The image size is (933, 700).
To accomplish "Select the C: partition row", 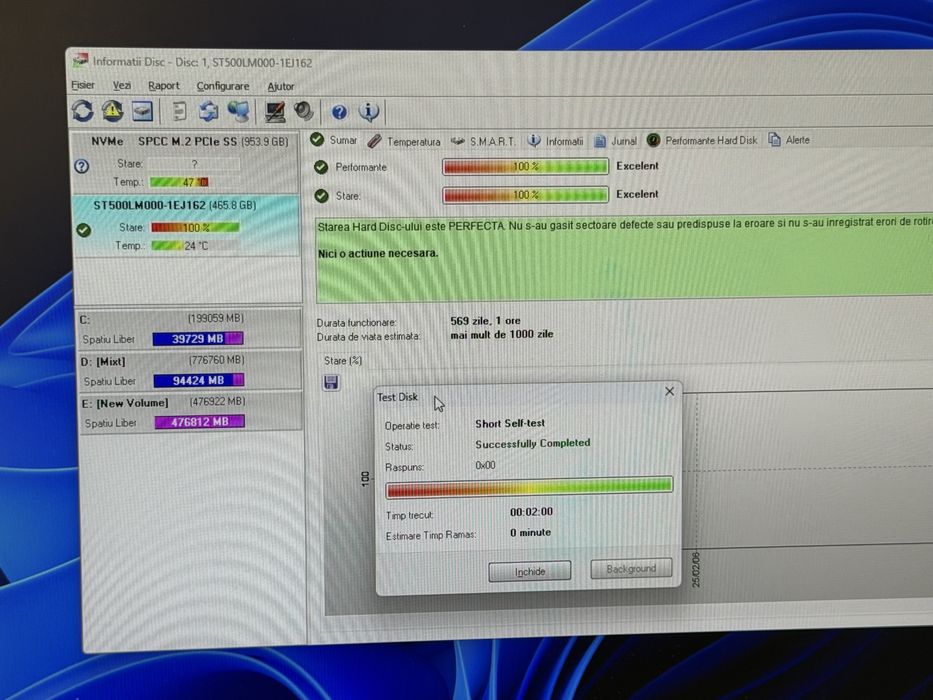I will [189, 329].
